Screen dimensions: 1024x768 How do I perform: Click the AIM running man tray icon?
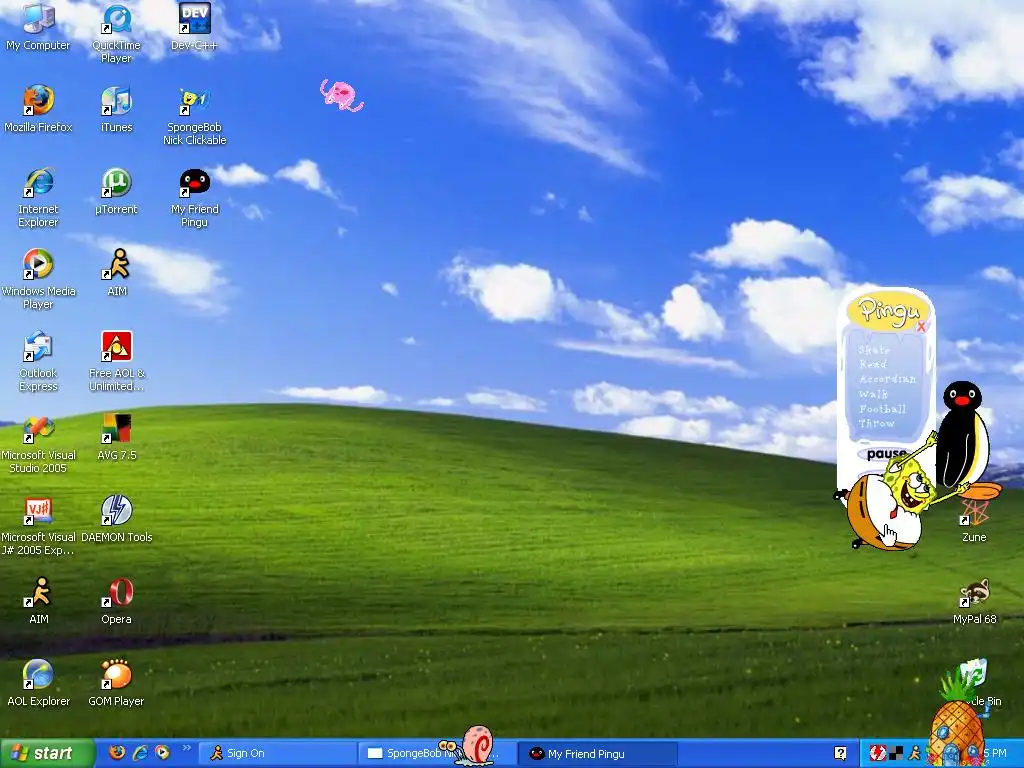[914, 753]
